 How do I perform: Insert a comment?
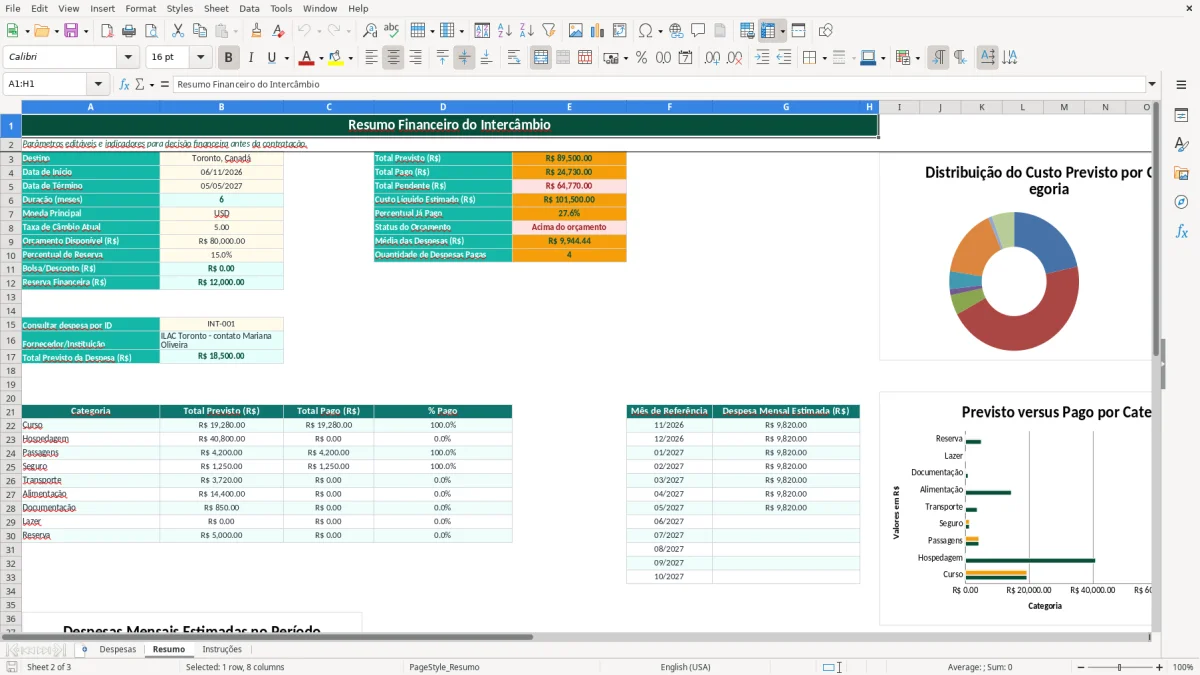click(x=698, y=31)
